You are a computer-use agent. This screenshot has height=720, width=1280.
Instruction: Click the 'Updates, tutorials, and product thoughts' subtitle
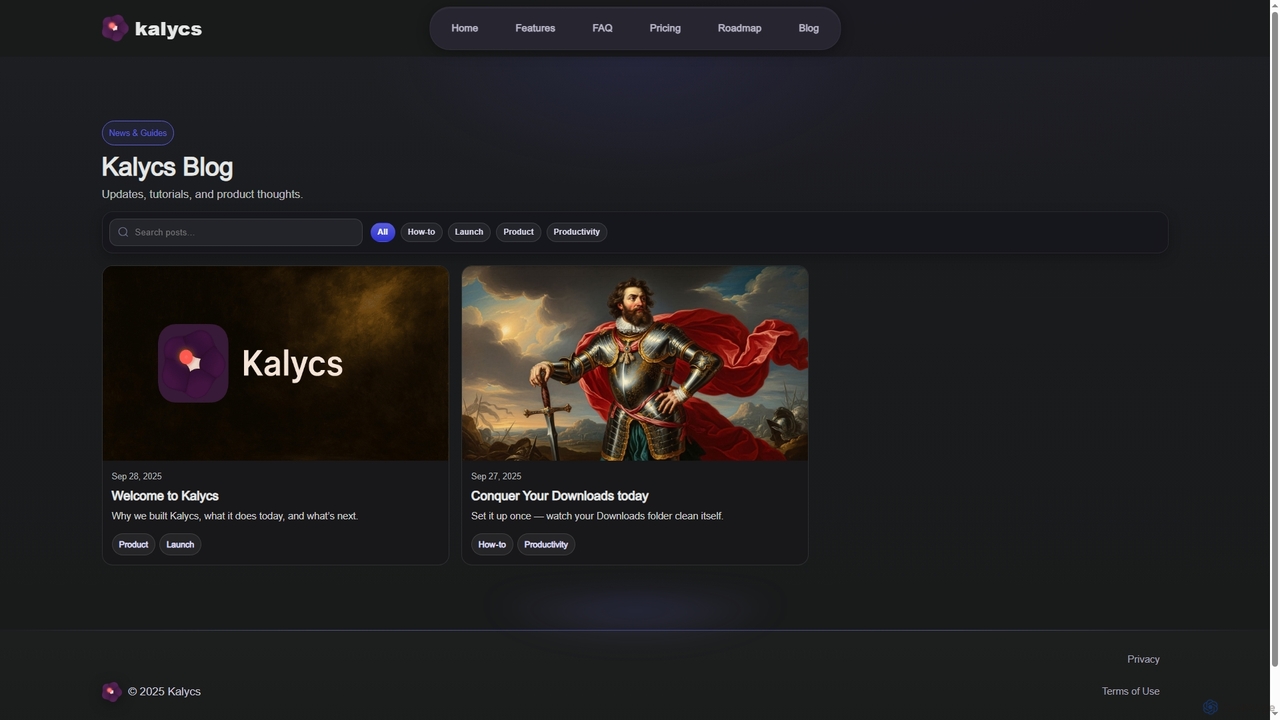pyautogui.click(x=202, y=194)
